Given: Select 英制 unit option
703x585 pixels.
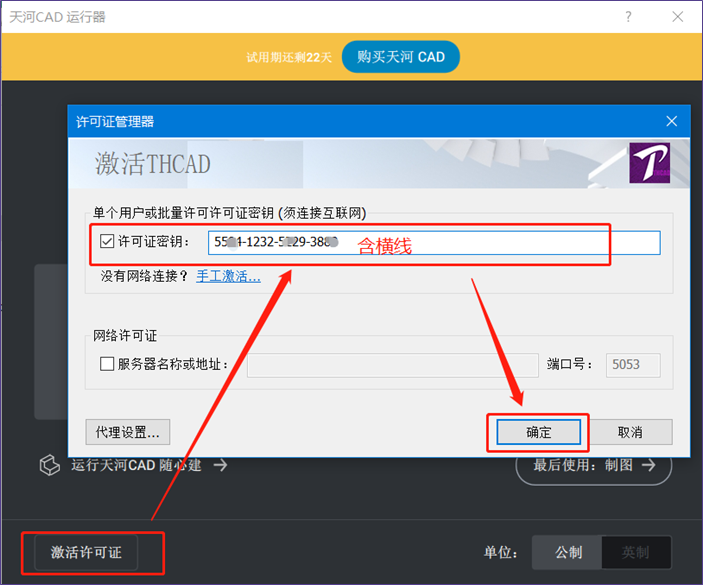Looking at the screenshot, I should 636,552.
